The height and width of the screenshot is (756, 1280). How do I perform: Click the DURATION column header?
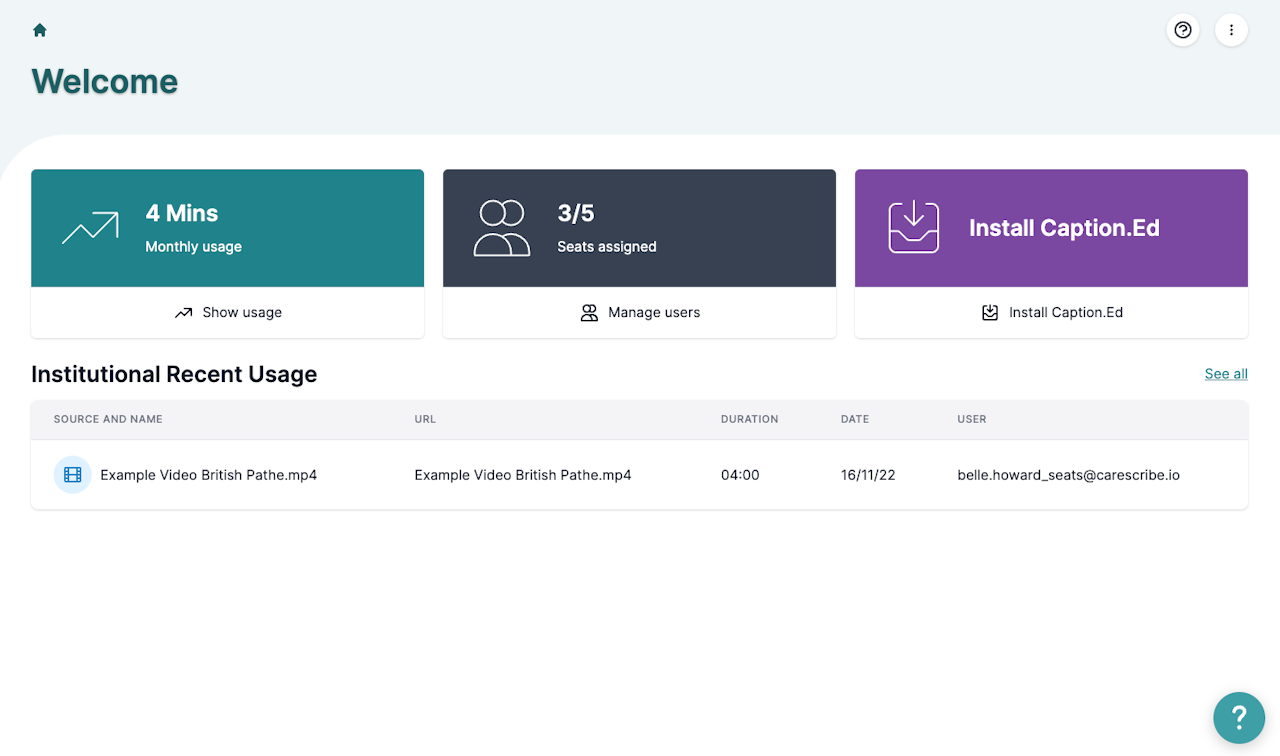pos(749,419)
